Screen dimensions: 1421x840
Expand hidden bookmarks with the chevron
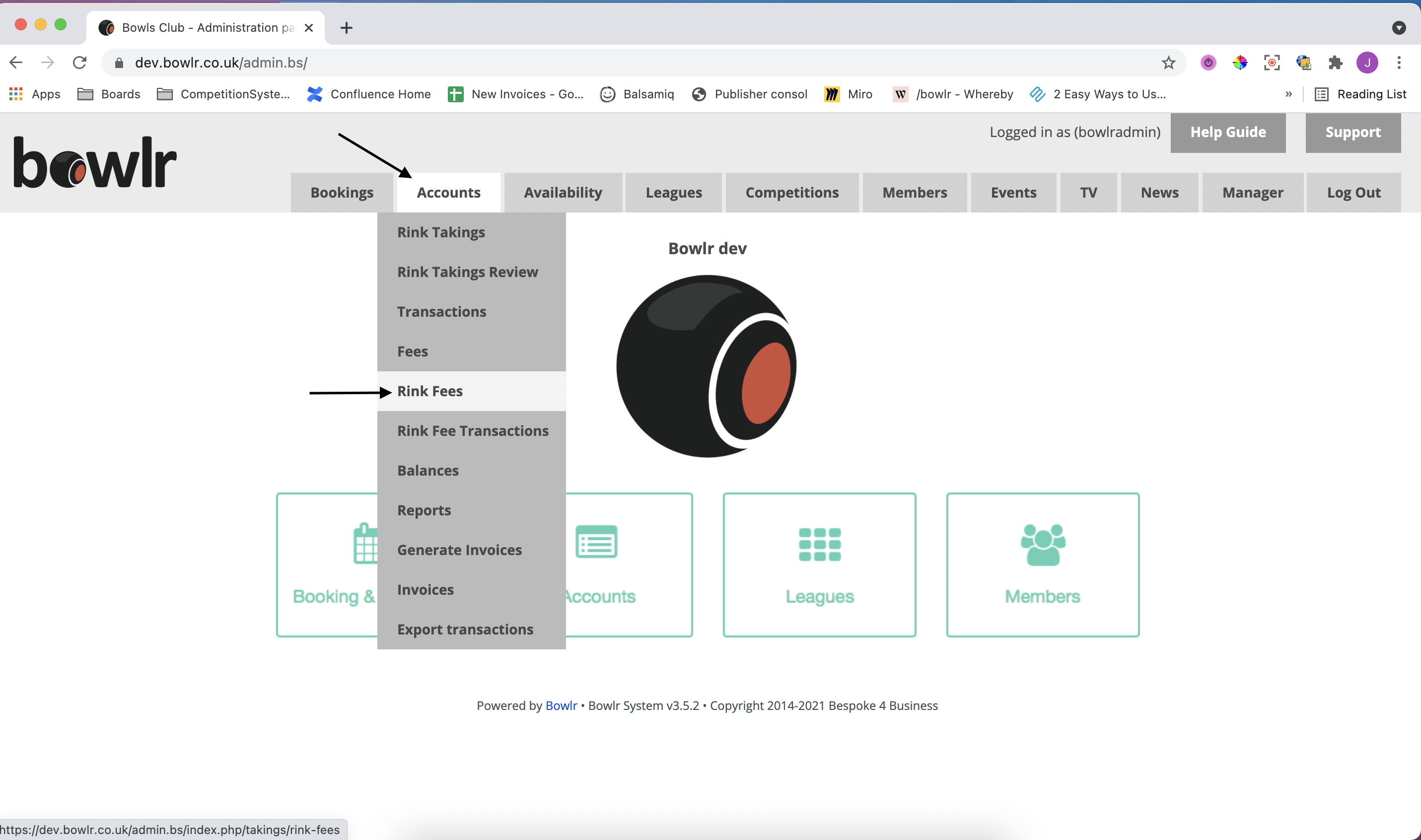[1288, 94]
